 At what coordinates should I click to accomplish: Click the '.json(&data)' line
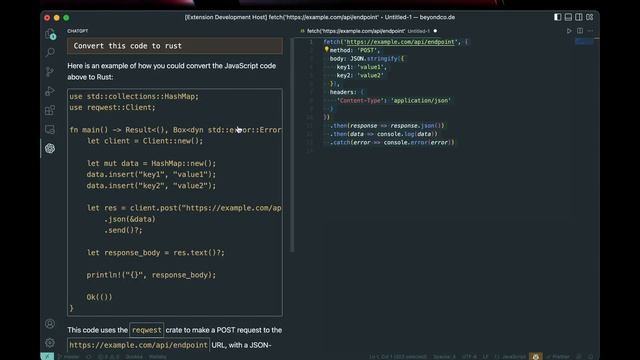click(130, 219)
